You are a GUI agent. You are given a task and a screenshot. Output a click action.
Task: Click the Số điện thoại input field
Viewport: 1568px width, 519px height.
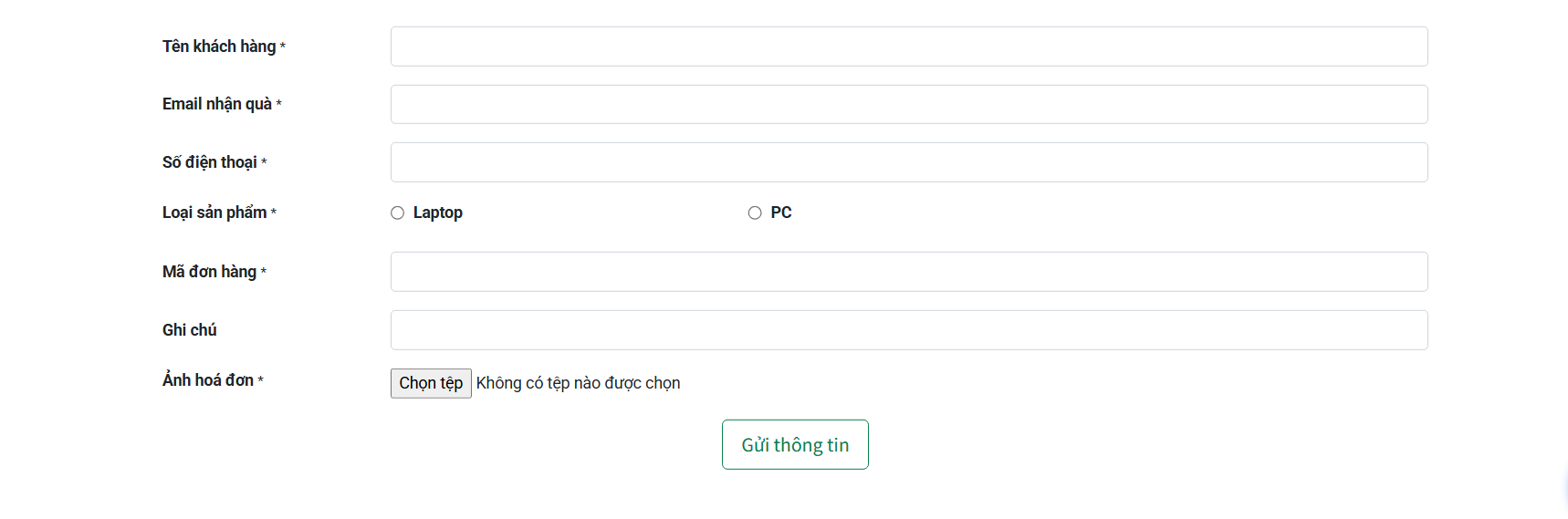pyautogui.click(x=908, y=162)
